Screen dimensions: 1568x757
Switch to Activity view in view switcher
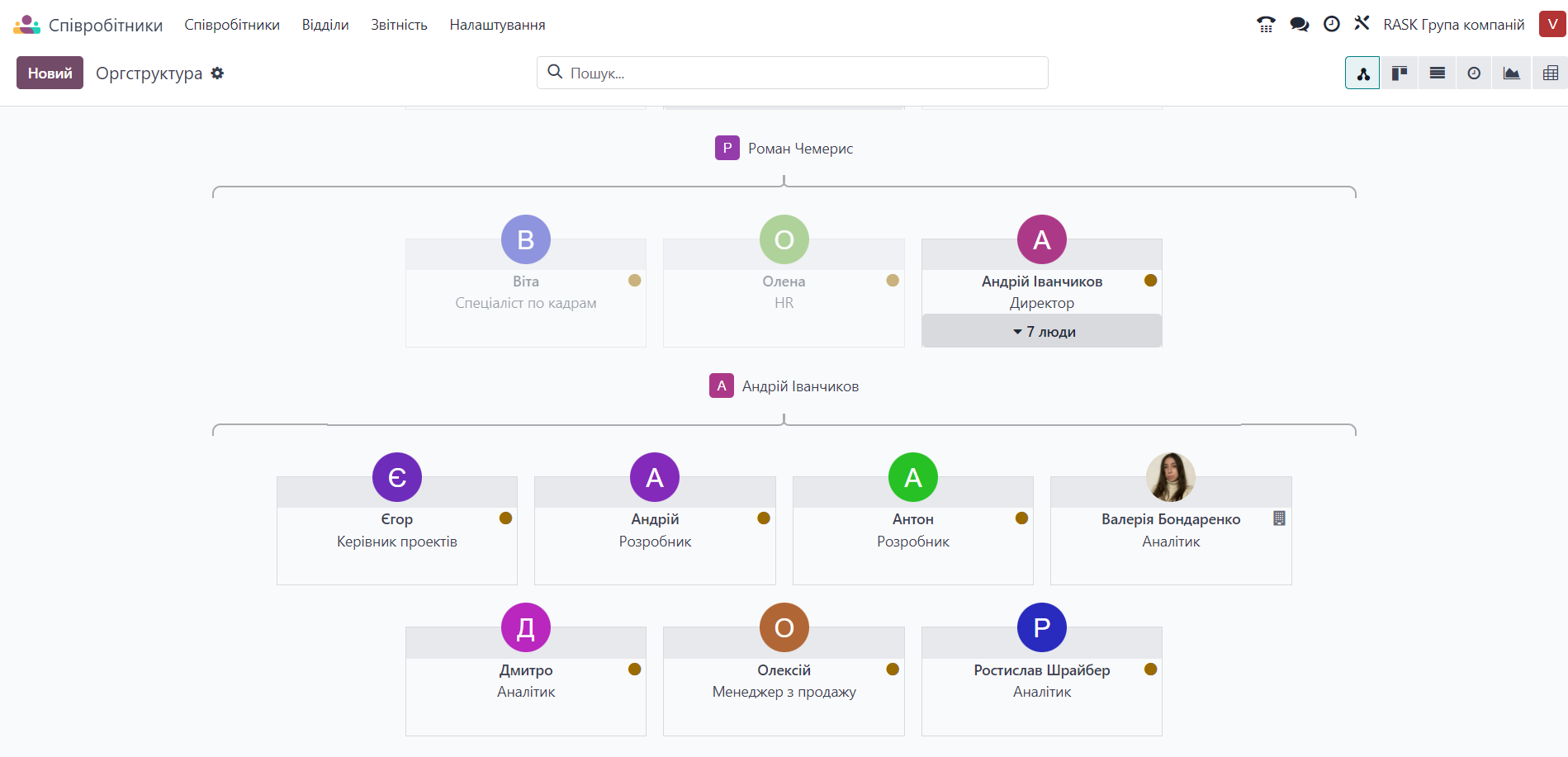[x=1474, y=73]
